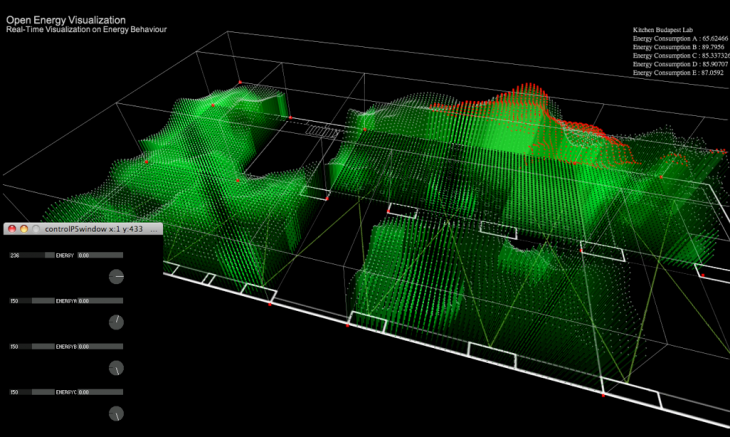Click the 0.00 field right of ENERGYC

tap(100, 391)
